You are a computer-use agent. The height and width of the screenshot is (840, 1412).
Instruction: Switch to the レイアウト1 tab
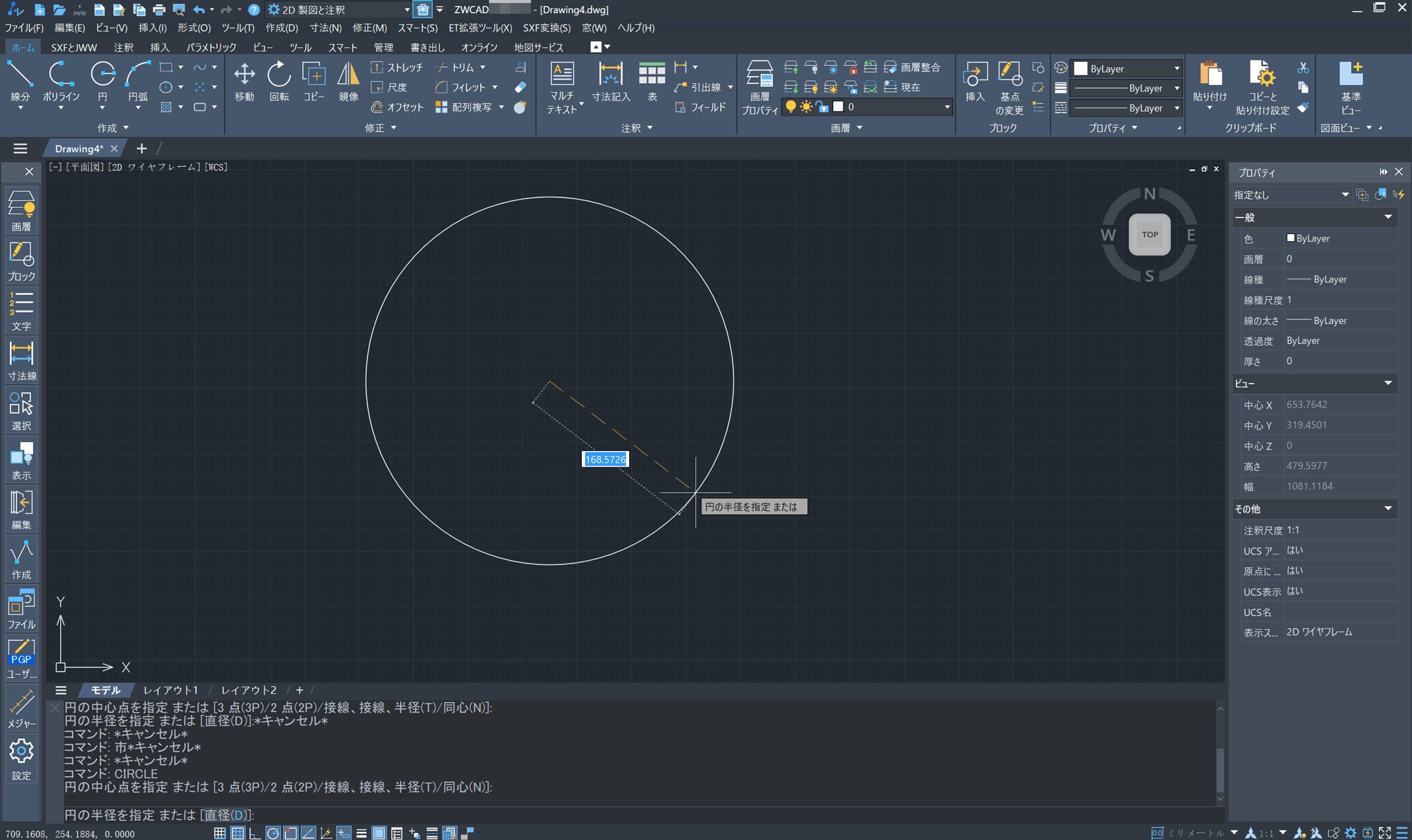[x=171, y=690]
